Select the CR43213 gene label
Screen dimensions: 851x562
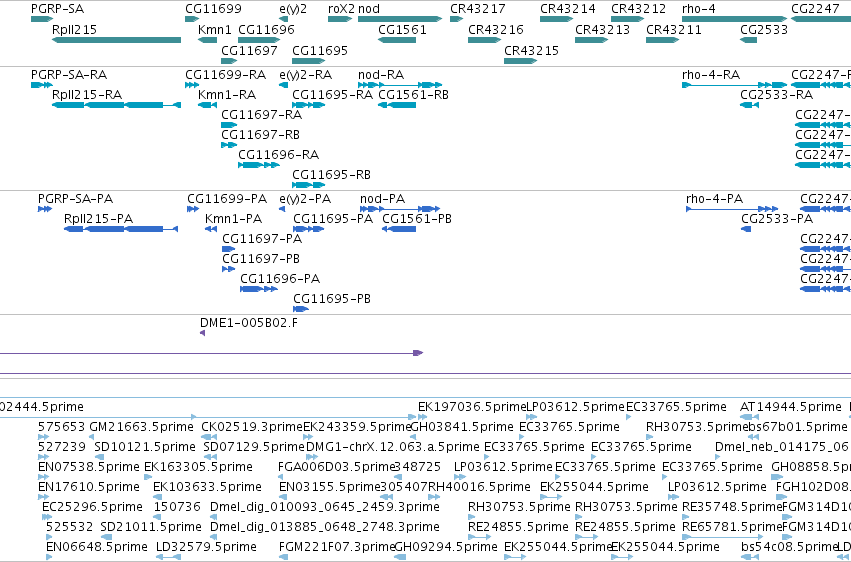coord(602,29)
